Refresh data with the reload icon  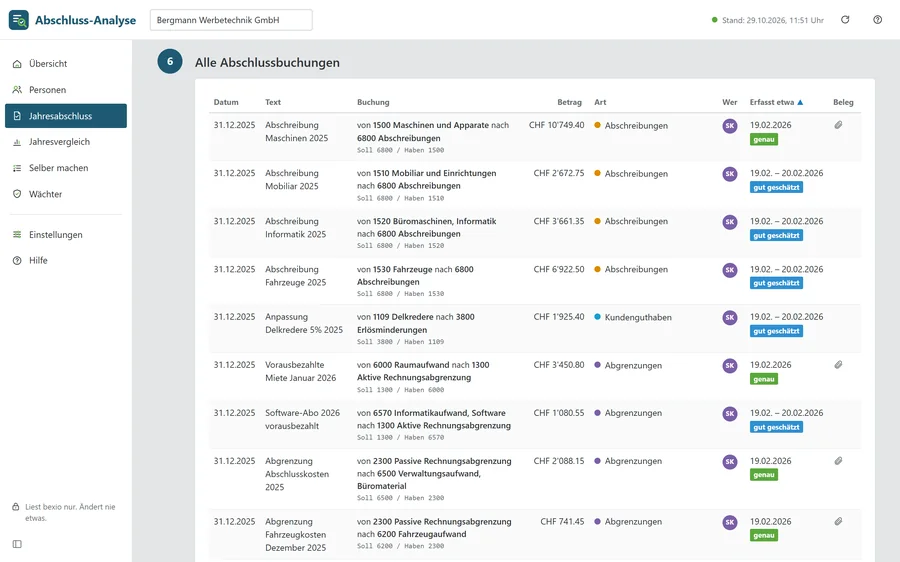(x=845, y=20)
